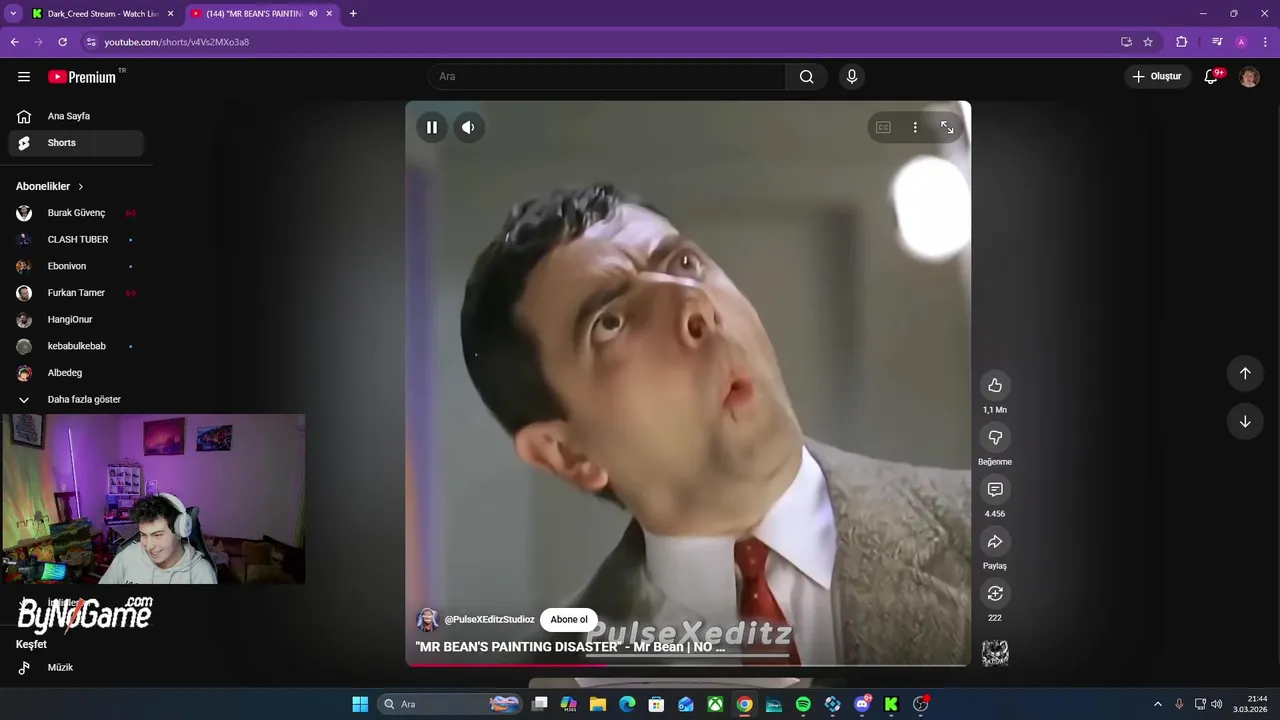Open Albedeg subscription channel
Viewport: 1280px width, 720px height.
coord(76,373)
